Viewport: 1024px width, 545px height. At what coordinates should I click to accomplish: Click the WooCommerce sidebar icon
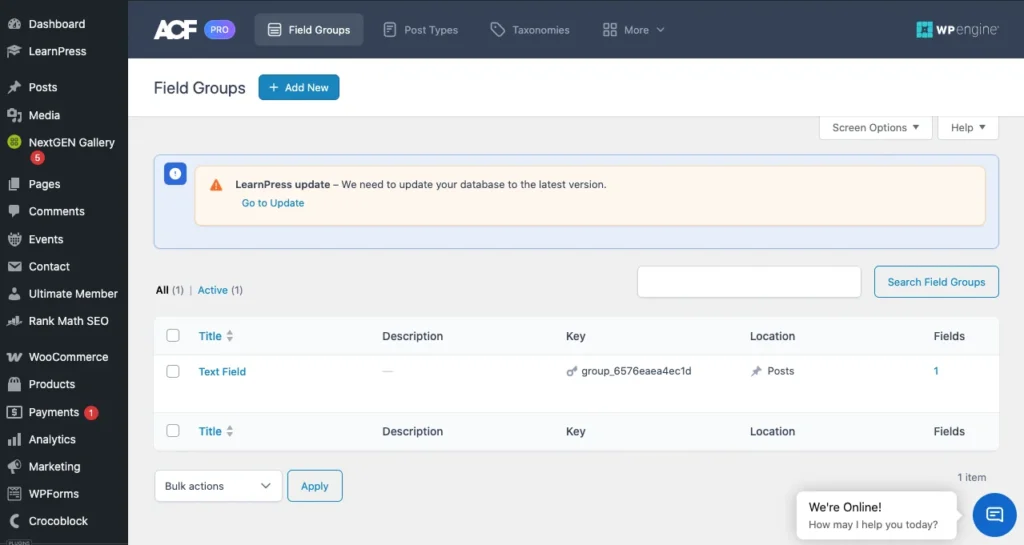[x=14, y=357]
